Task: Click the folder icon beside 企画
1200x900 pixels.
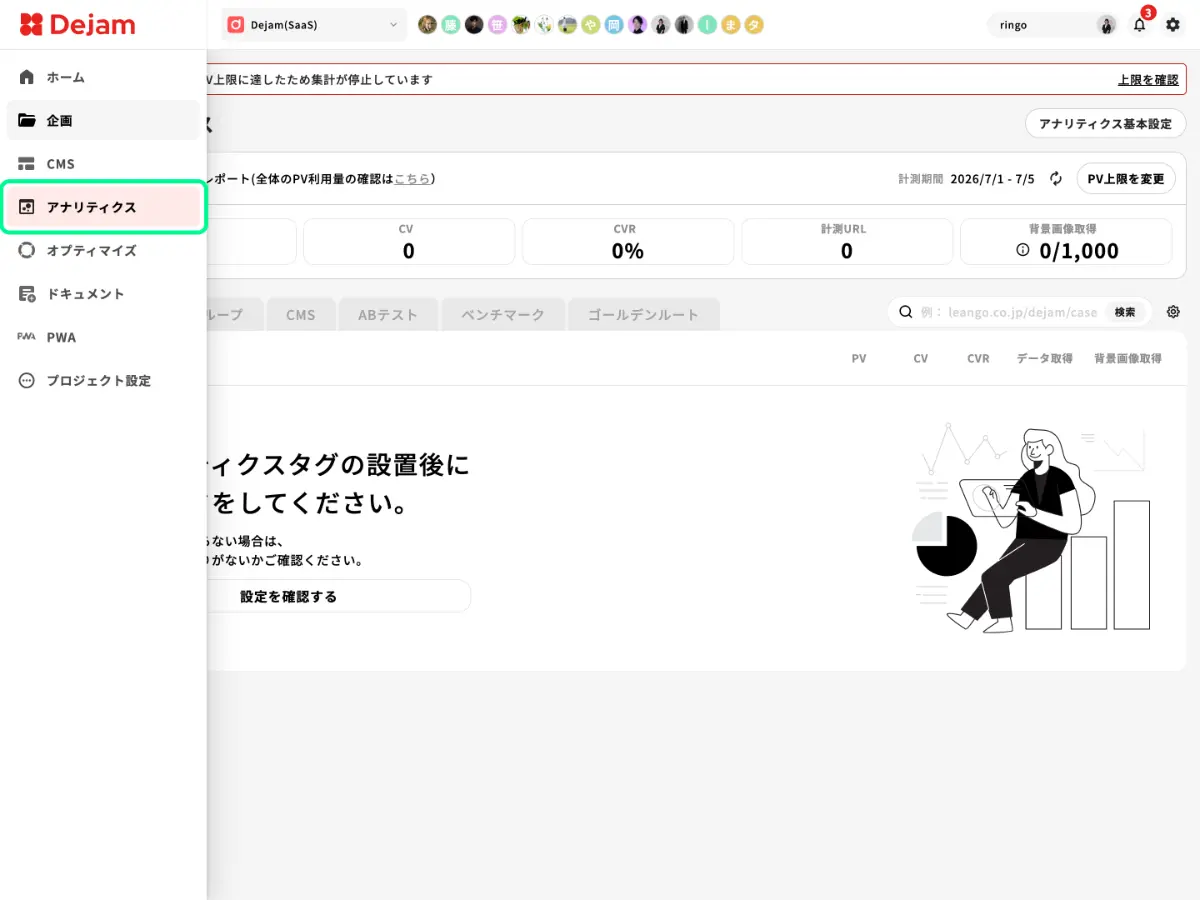Action: (27, 120)
